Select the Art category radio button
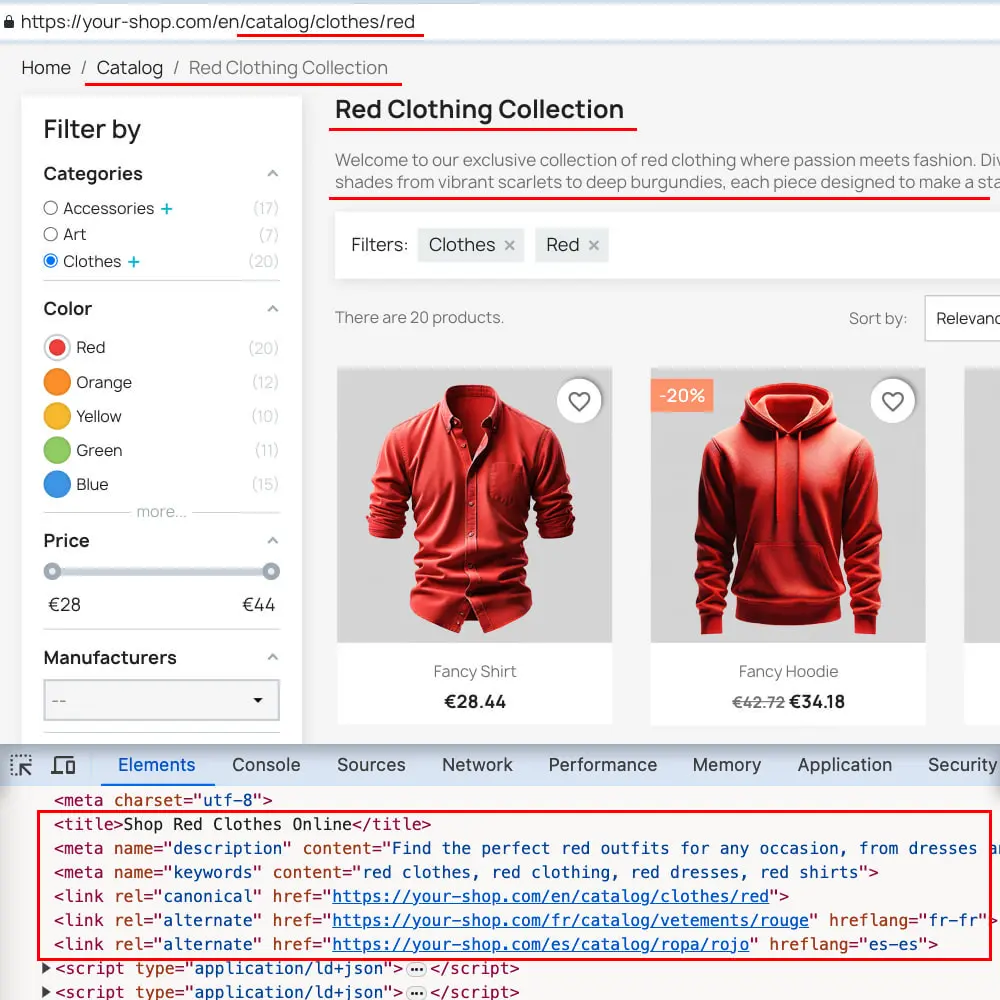 coord(50,234)
